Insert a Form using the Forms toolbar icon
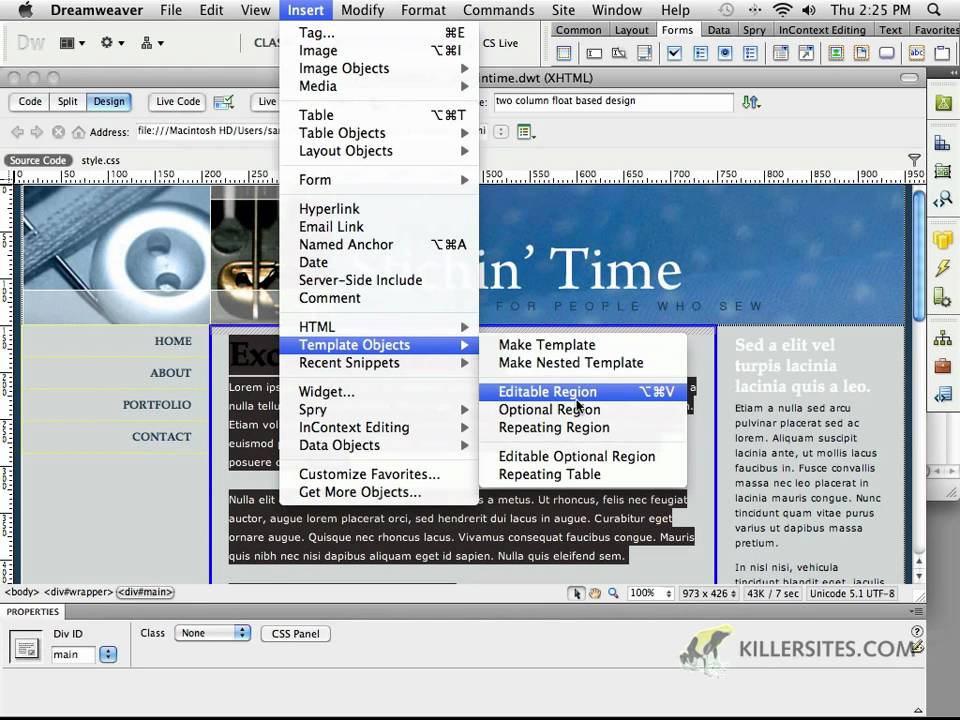The height and width of the screenshot is (720, 960). pos(563,53)
